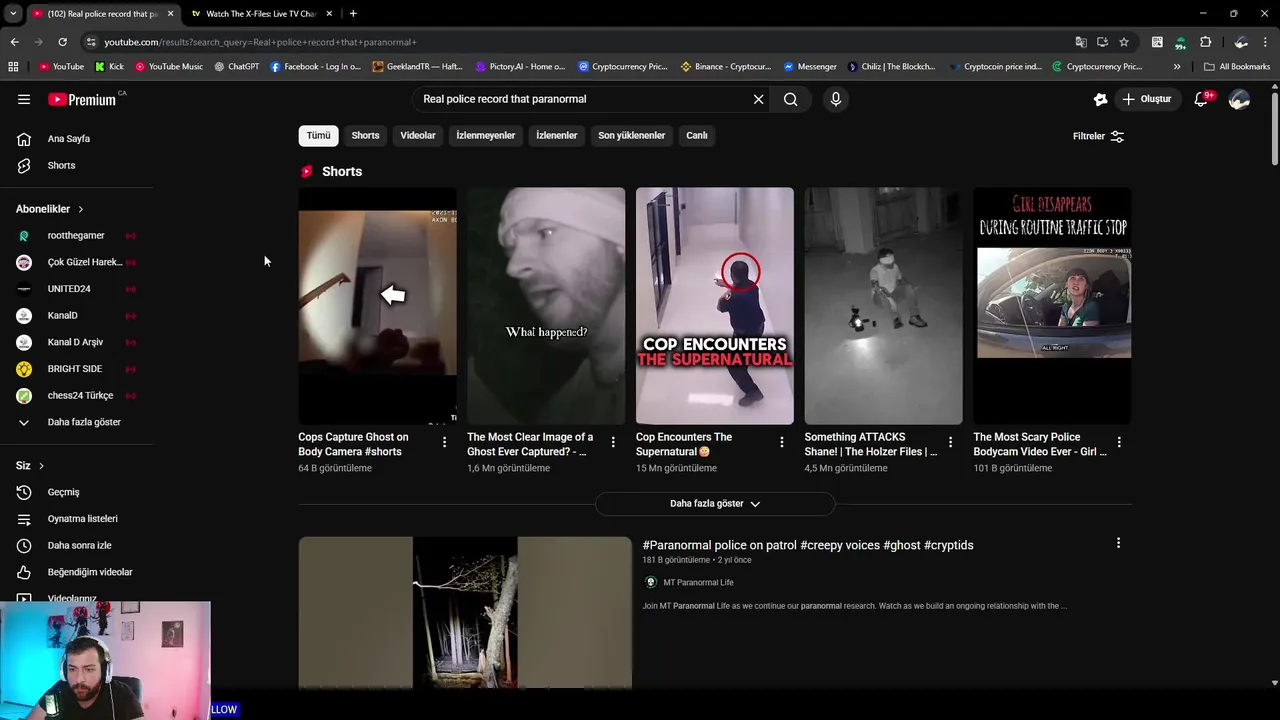Reload the page
The height and width of the screenshot is (720, 1280).
62,42
